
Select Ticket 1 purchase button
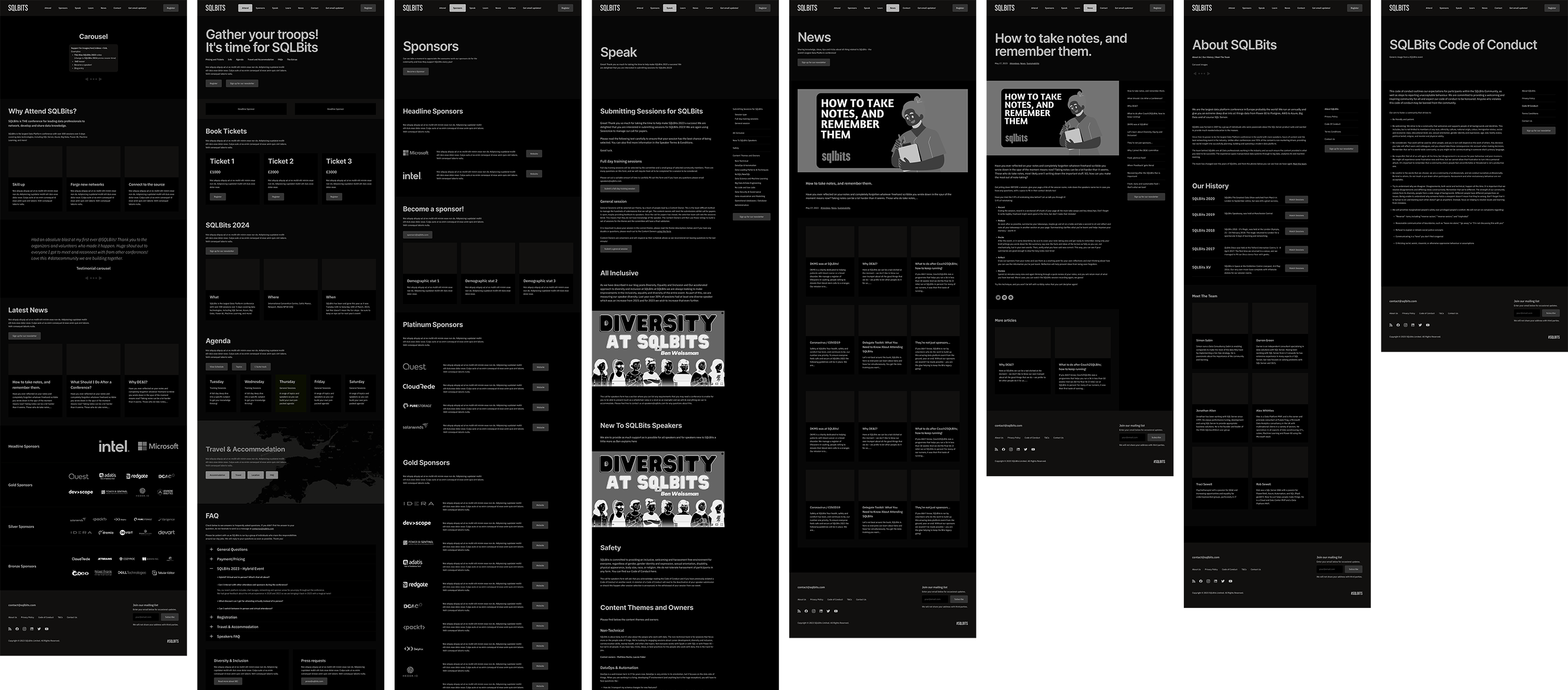click(218, 197)
